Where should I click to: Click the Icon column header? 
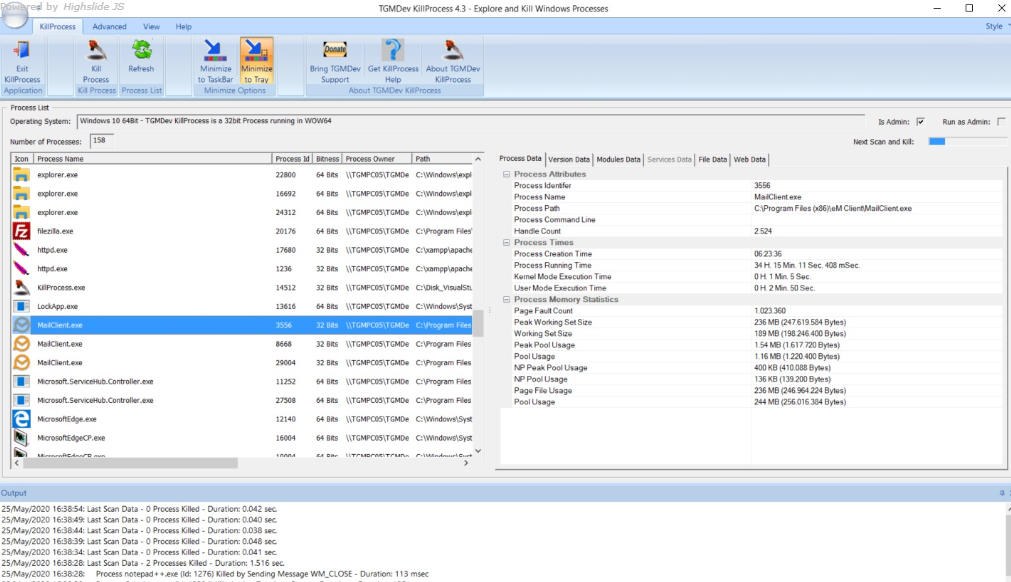(x=22, y=159)
